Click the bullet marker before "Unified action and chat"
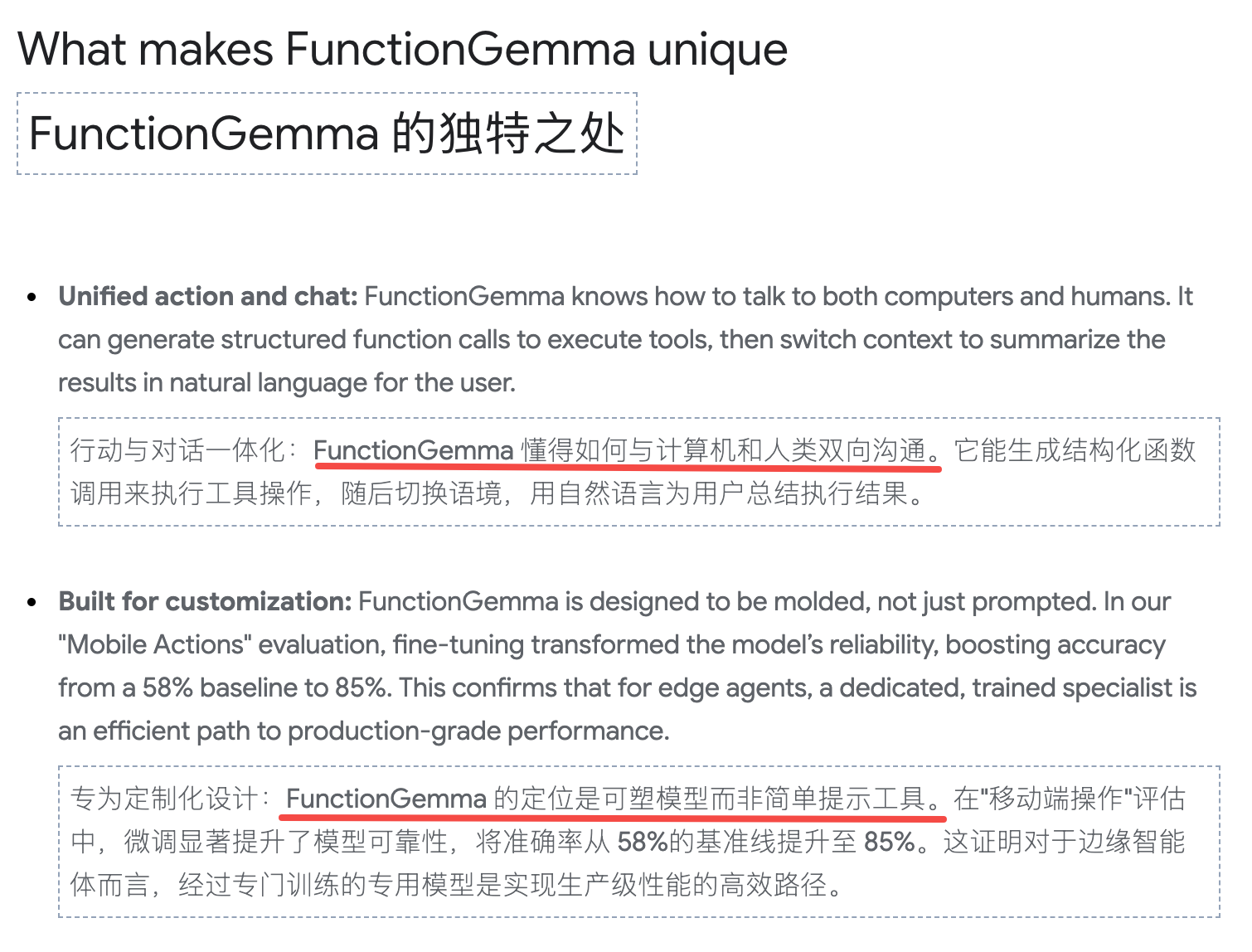1252x952 pixels. (32, 298)
